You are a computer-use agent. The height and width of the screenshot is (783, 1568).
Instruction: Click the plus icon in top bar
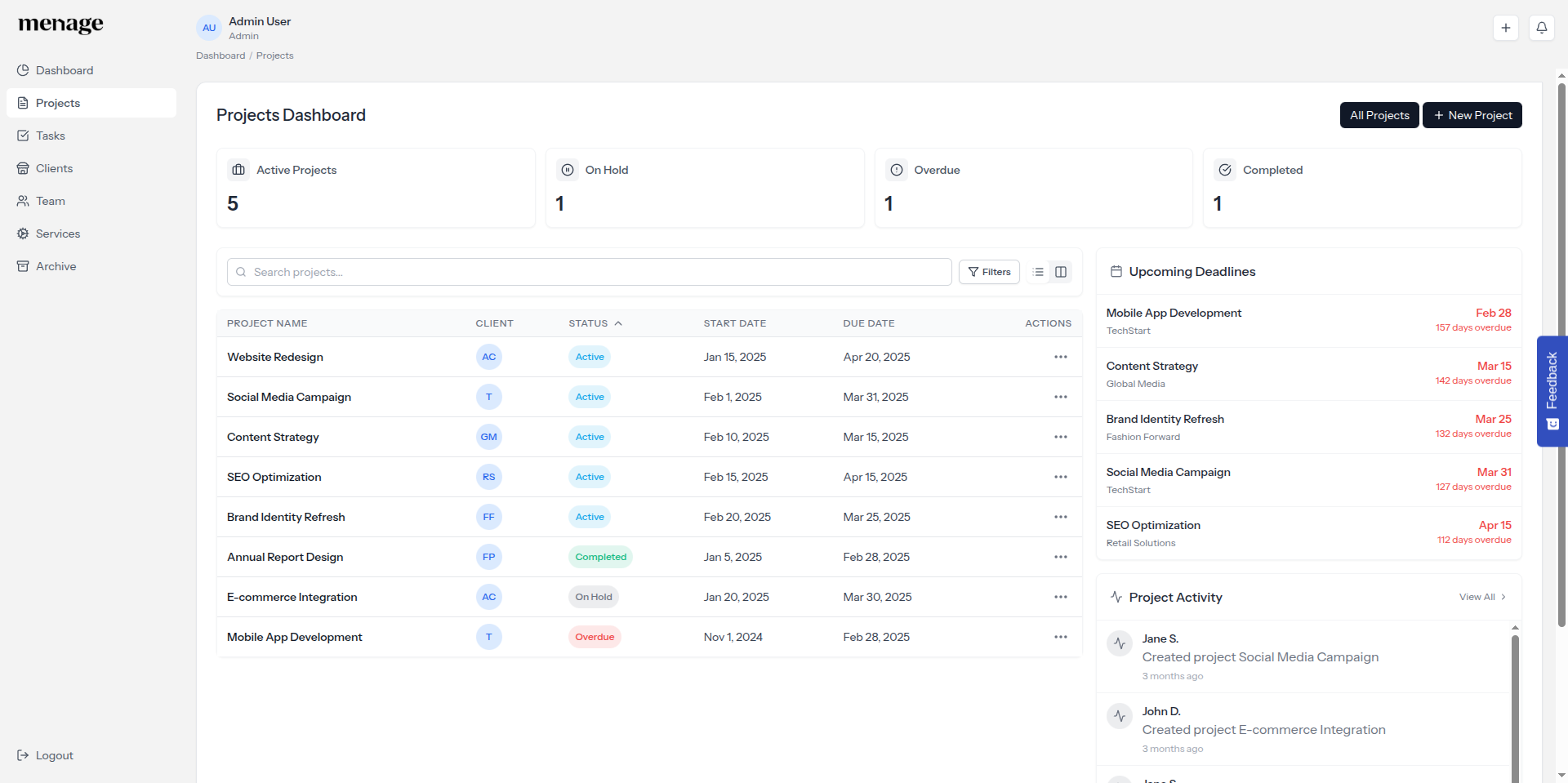click(1505, 28)
